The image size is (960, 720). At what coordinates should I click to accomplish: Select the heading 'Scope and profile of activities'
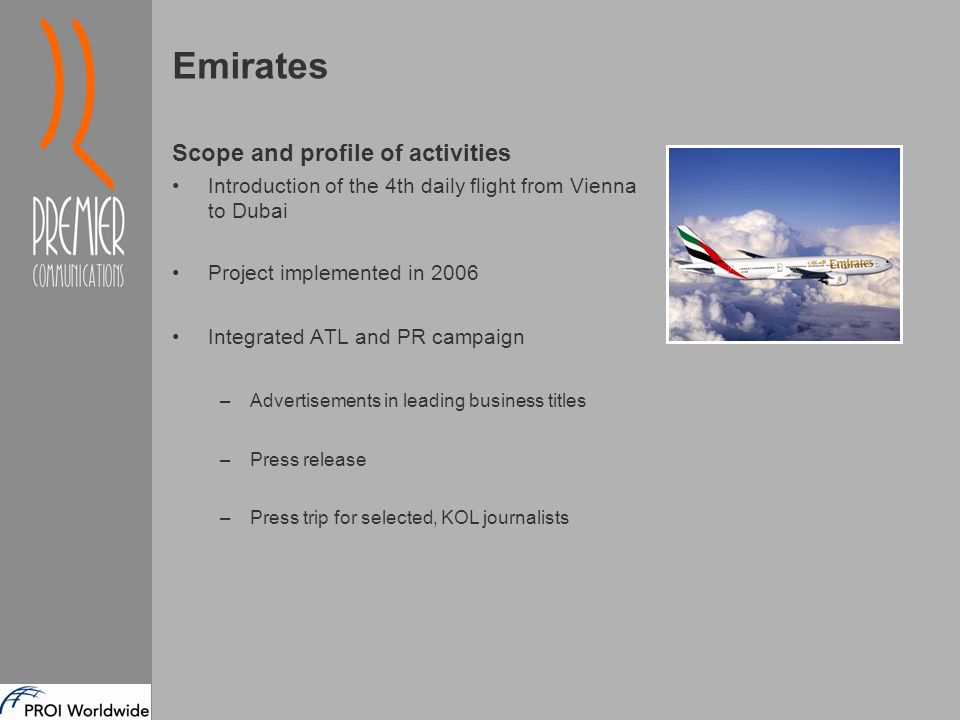click(341, 153)
